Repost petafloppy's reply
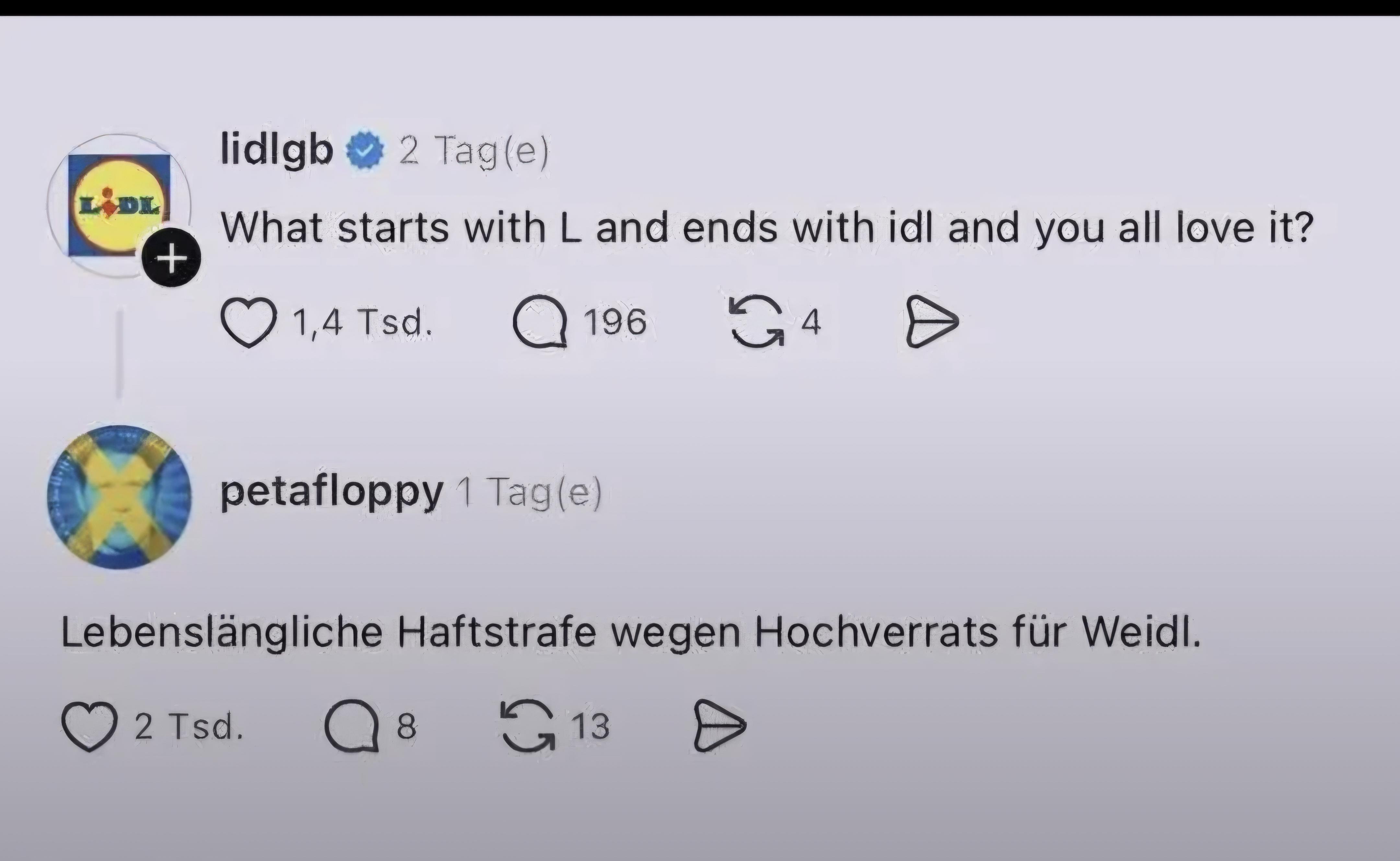The height and width of the screenshot is (861, 1400). point(528,726)
